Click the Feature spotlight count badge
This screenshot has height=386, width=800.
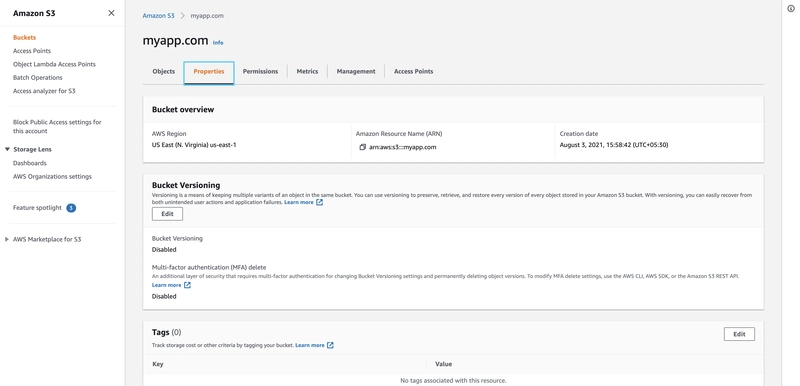71,208
